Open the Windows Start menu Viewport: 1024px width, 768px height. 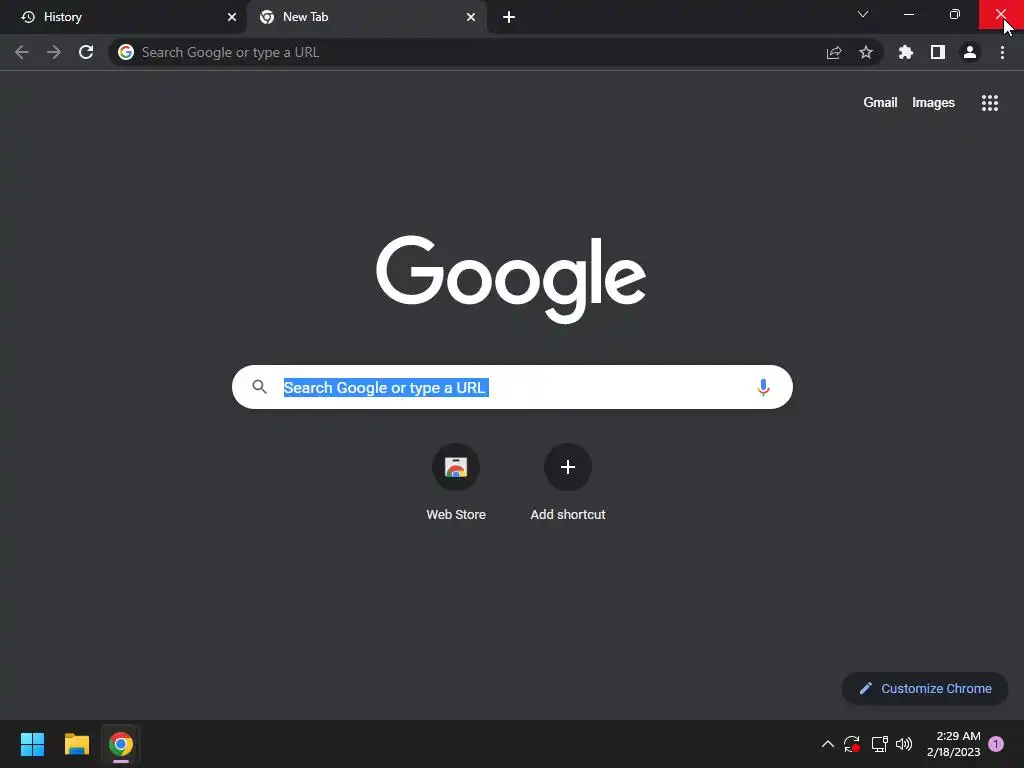pos(32,744)
